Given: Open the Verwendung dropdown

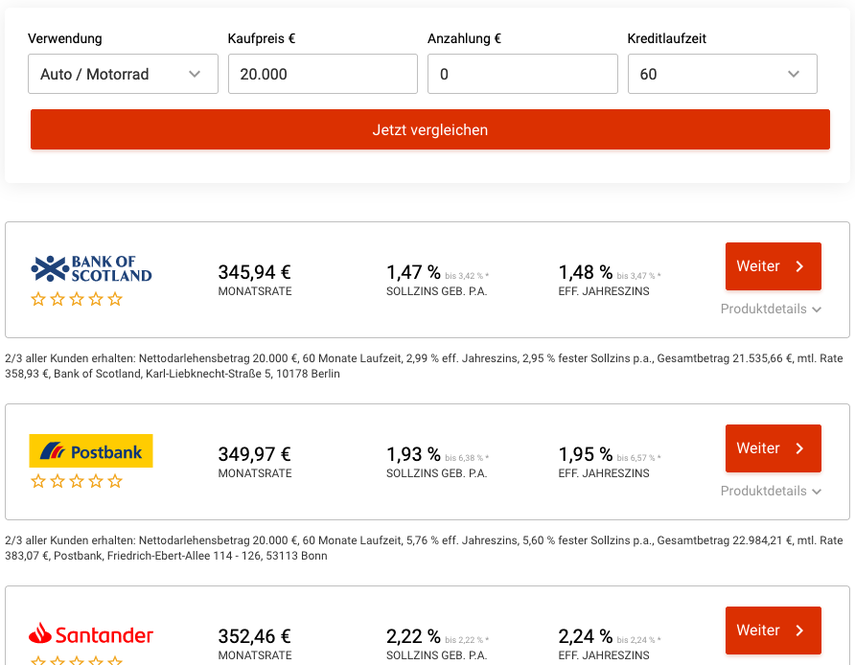Looking at the screenshot, I should click(123, 74).
